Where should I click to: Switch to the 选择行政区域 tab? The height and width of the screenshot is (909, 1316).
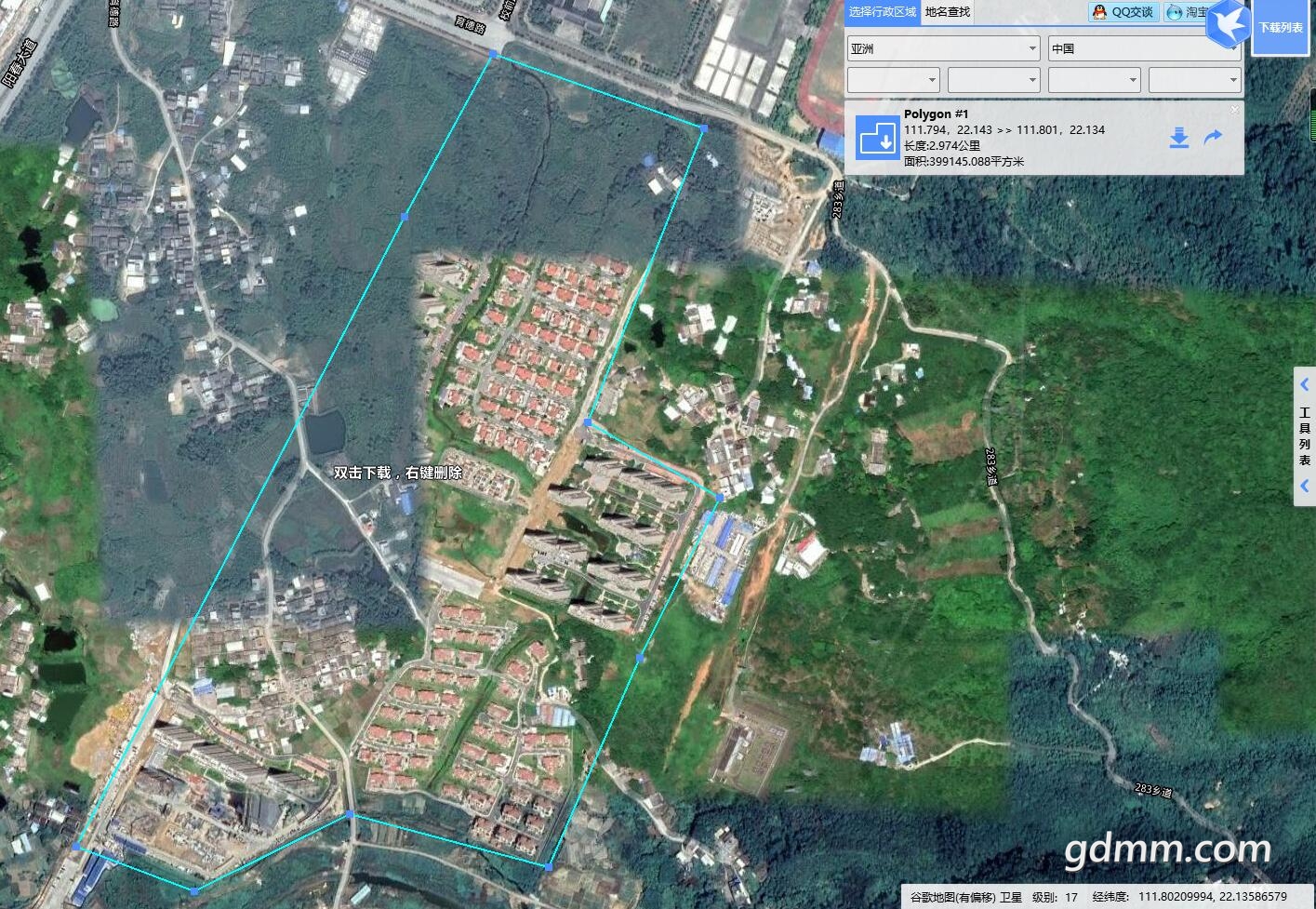883,12
